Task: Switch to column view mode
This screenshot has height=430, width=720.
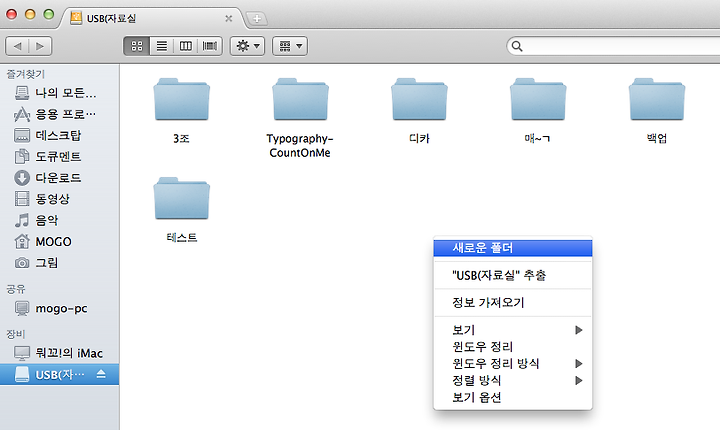Action: coord(186,46)
